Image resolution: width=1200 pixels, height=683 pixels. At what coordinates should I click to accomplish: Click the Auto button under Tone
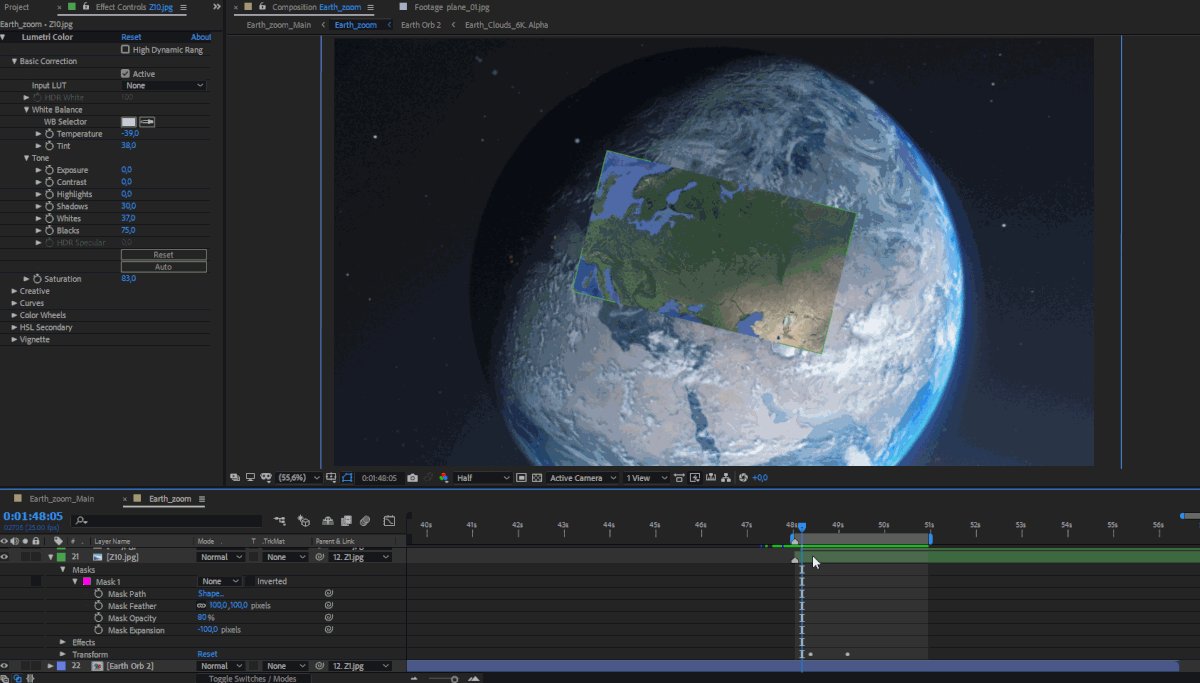tap(164, 267)
